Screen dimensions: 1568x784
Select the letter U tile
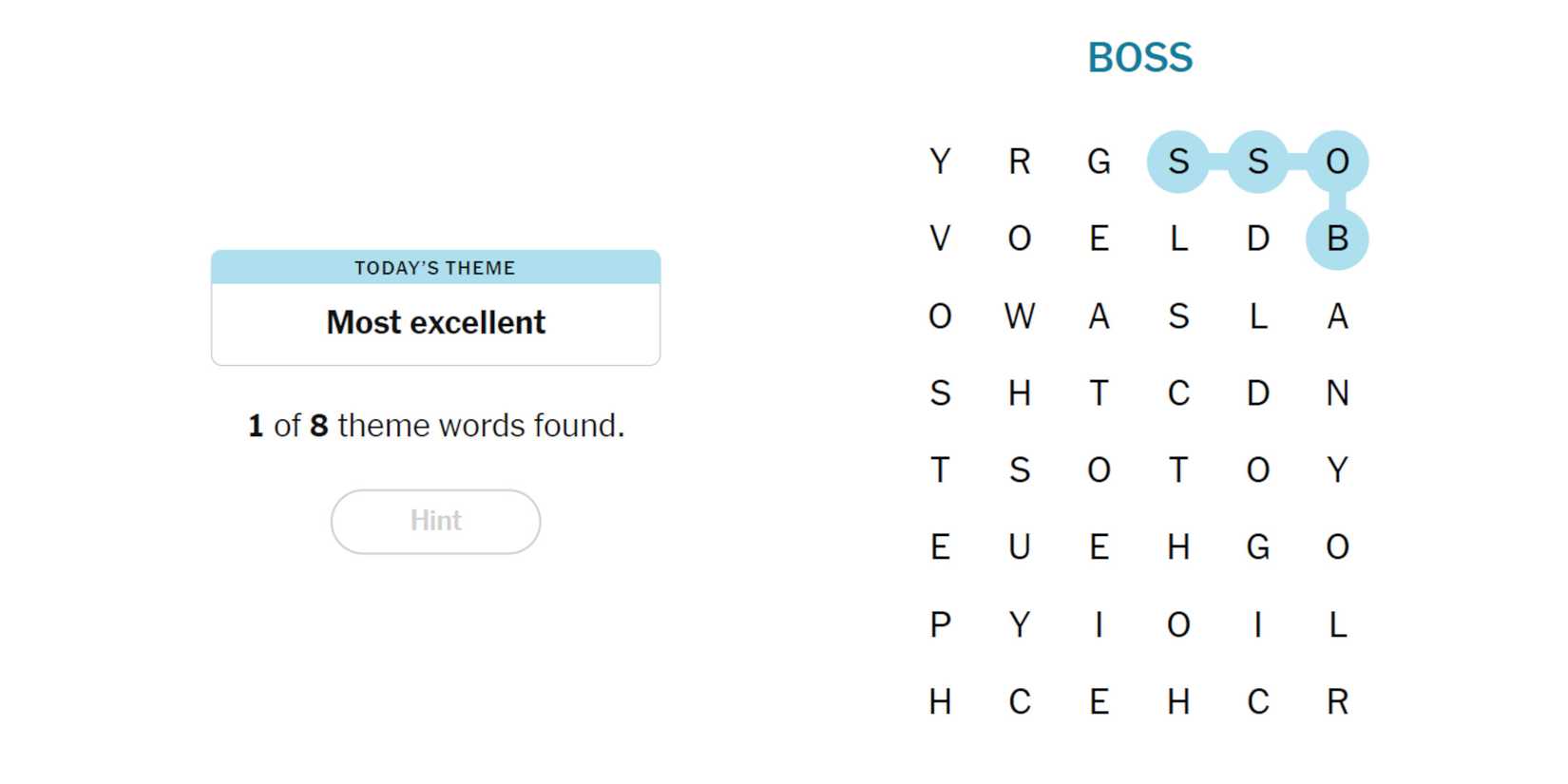pos(1019,547)
